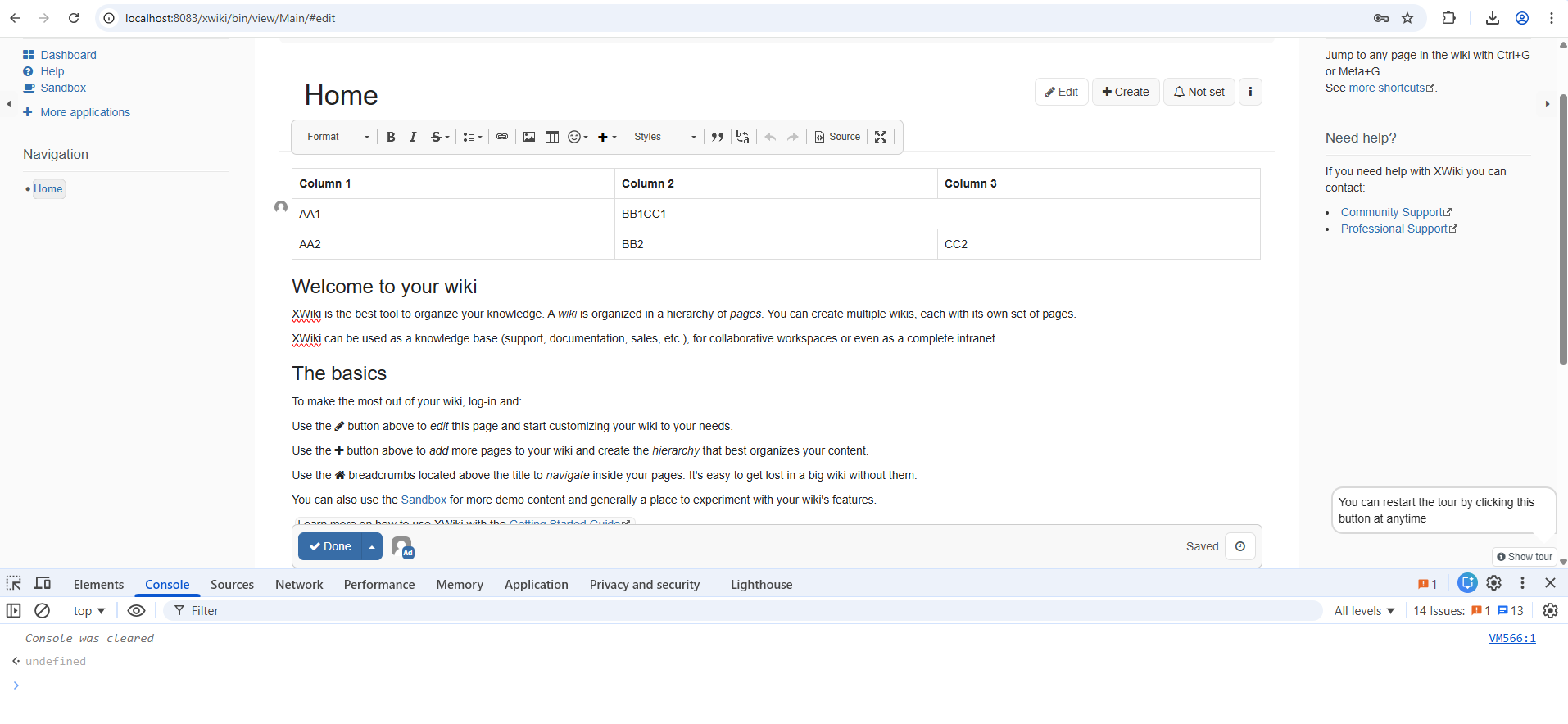Apply block quote formatting
The height and width of the screenshot is (724, 1568).
[718, 137]
